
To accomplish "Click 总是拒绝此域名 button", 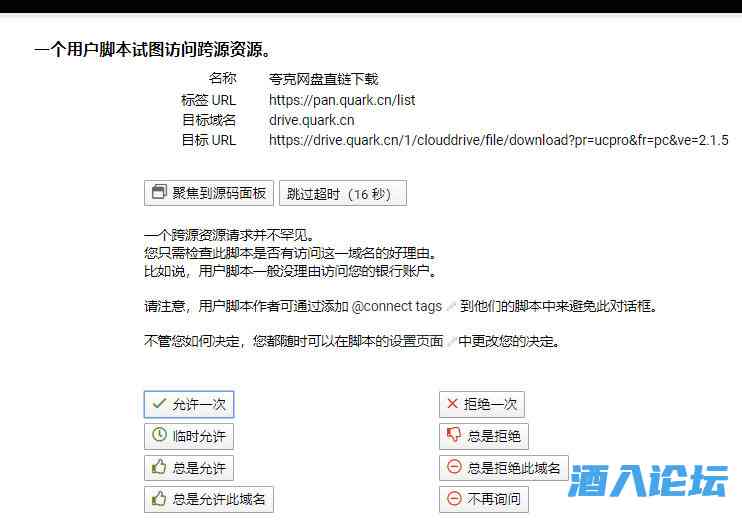I will pyautogui.click(x=504, y=468).
